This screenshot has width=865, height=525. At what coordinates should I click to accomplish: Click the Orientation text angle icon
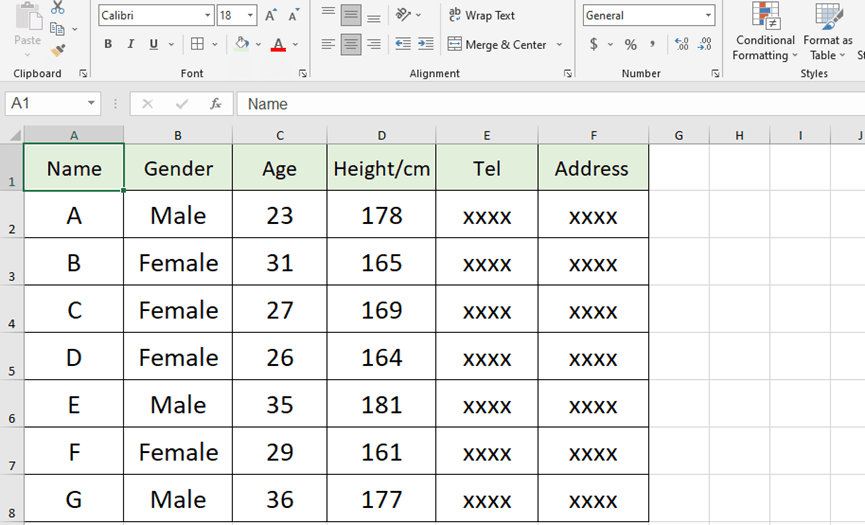pyautogui.click(x=403, y=15)
